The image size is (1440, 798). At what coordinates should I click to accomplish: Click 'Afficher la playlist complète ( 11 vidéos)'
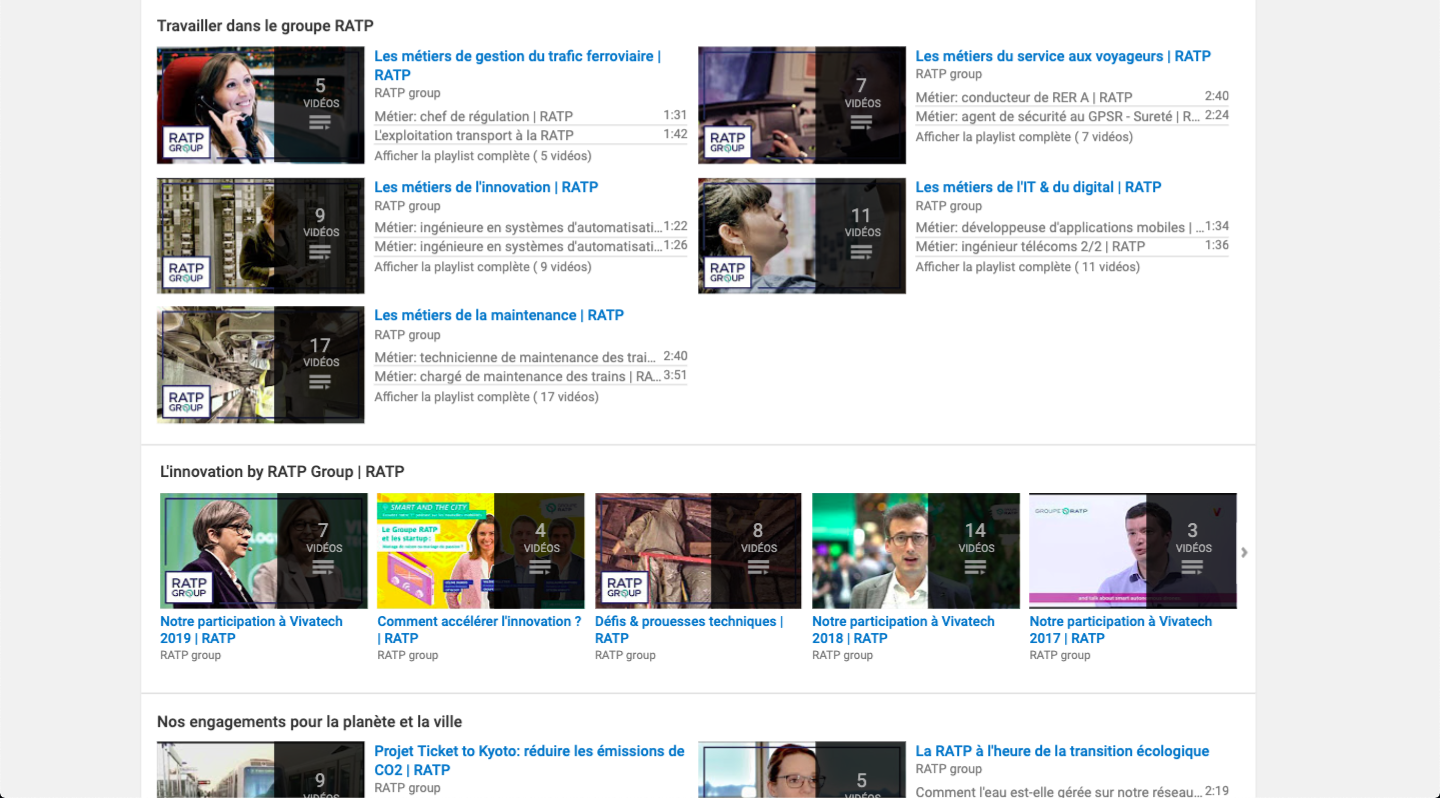[x=1028, y=267]
